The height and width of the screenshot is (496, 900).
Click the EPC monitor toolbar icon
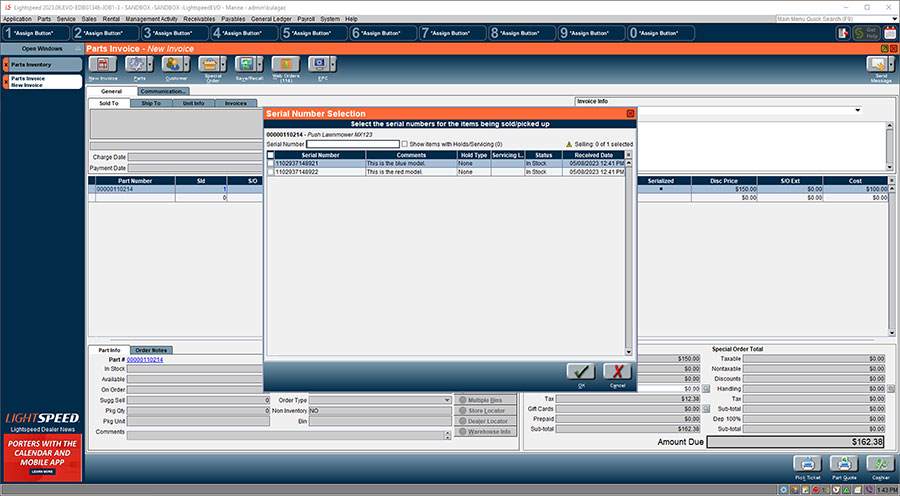pos(319,64)
